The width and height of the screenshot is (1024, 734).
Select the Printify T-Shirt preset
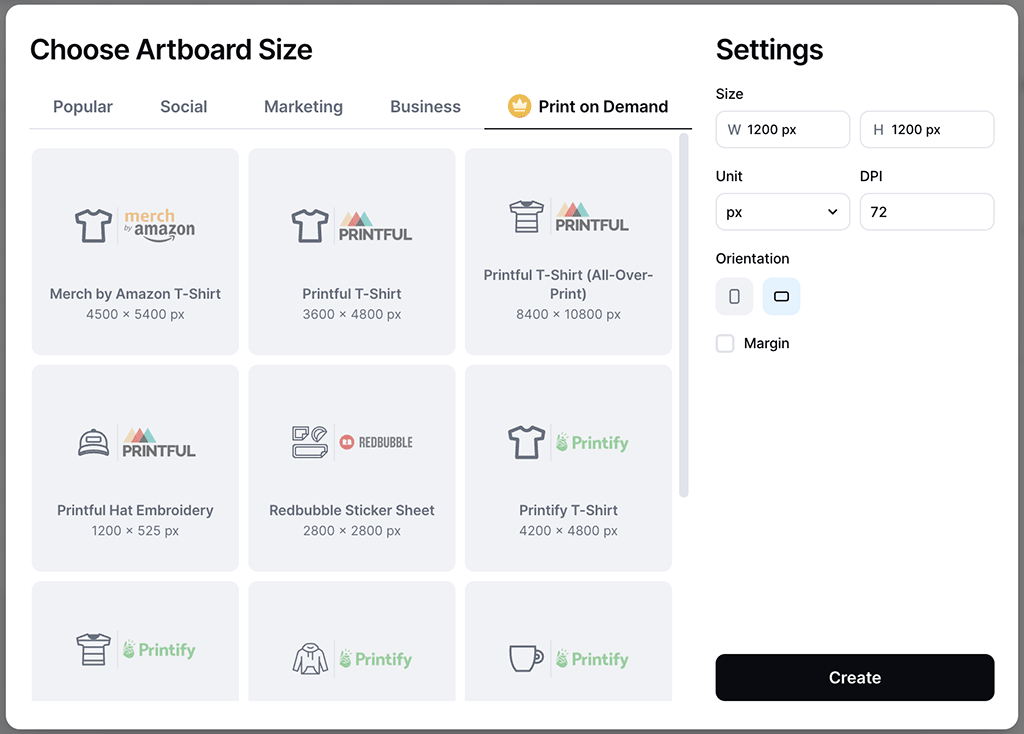tap(568, 468)
